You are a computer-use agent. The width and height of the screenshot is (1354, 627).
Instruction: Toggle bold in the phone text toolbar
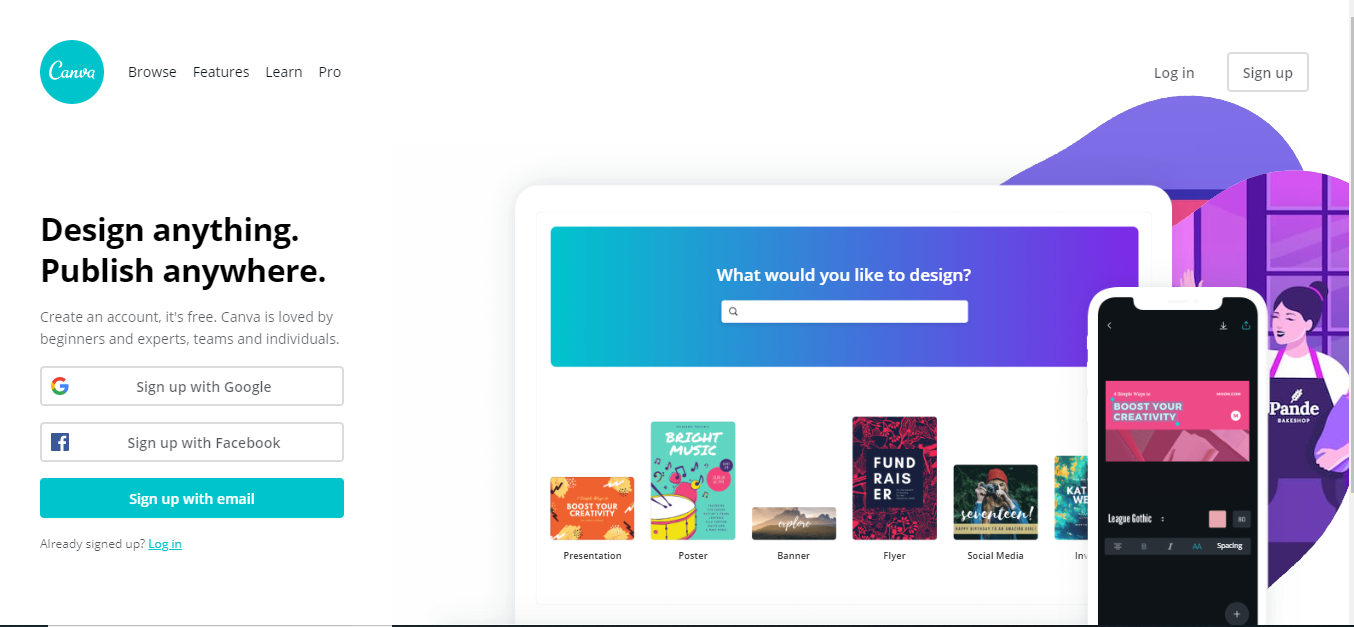click(x=1144, y=546)
